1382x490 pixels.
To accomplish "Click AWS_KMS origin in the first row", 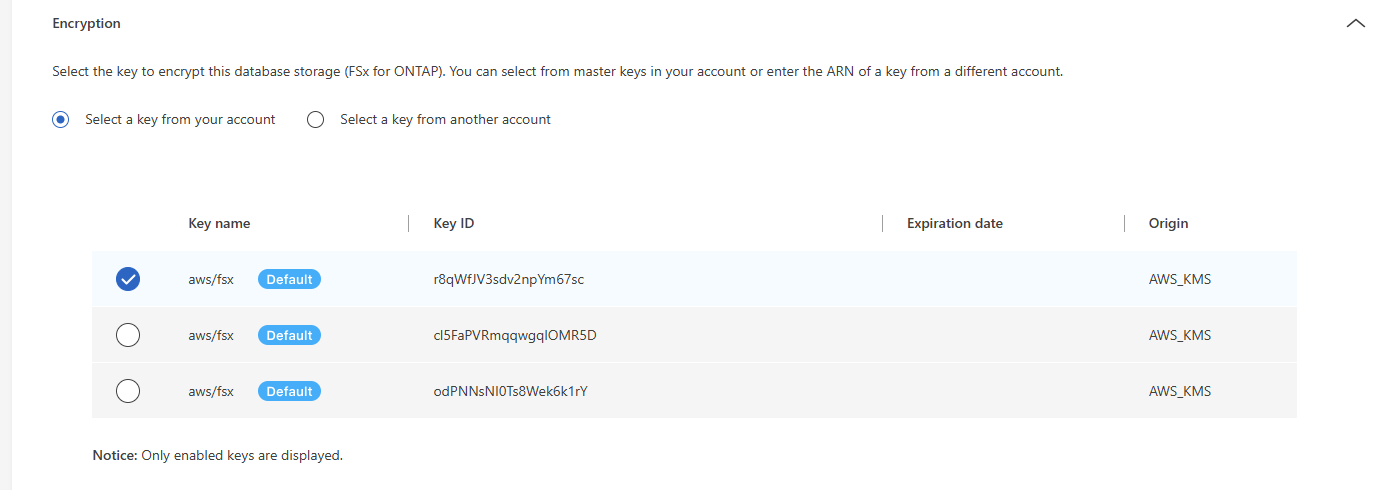I will click(x=1179, y=280).
